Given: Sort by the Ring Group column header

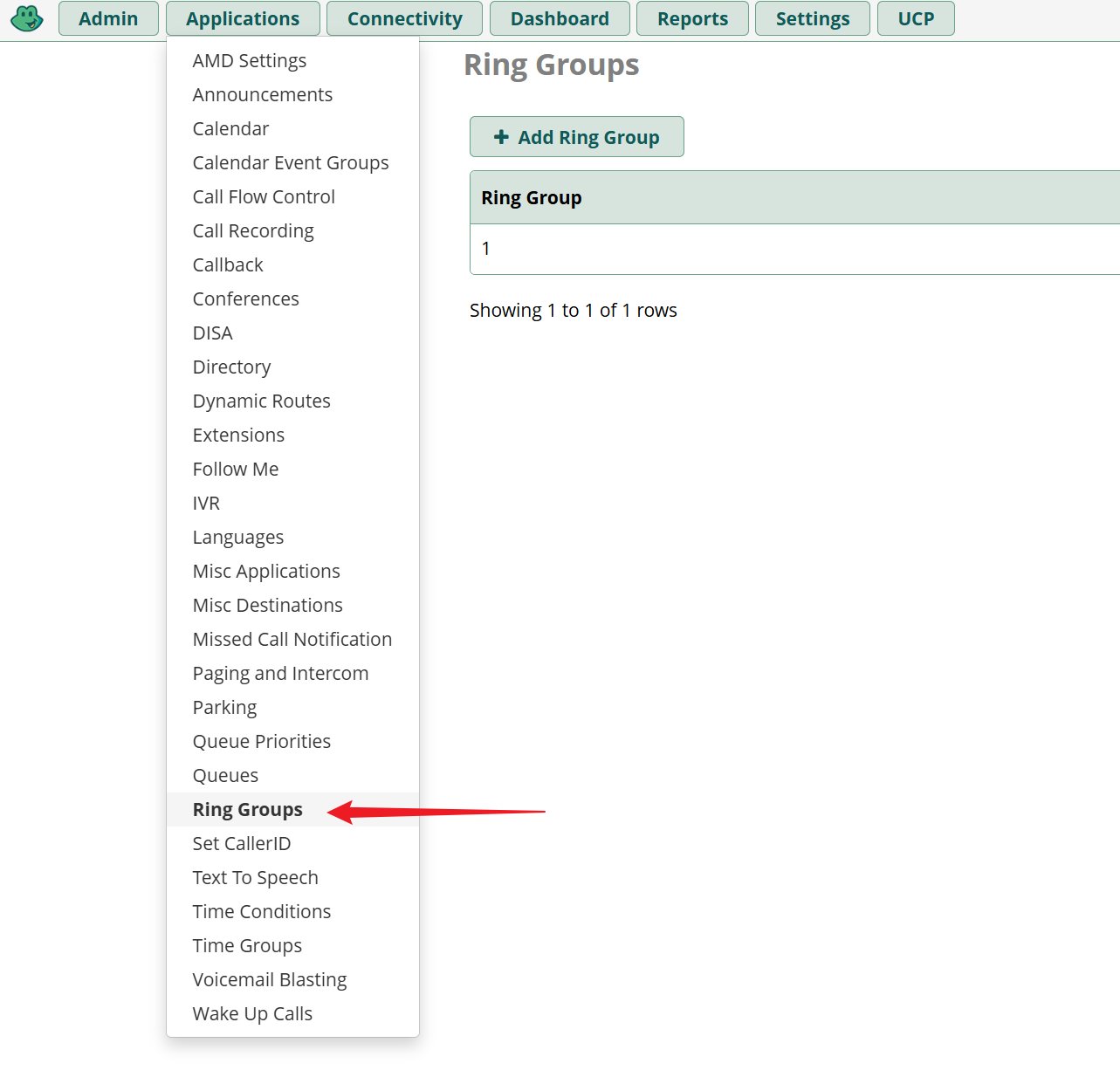Looking at the screenshot, I should 532,198.
